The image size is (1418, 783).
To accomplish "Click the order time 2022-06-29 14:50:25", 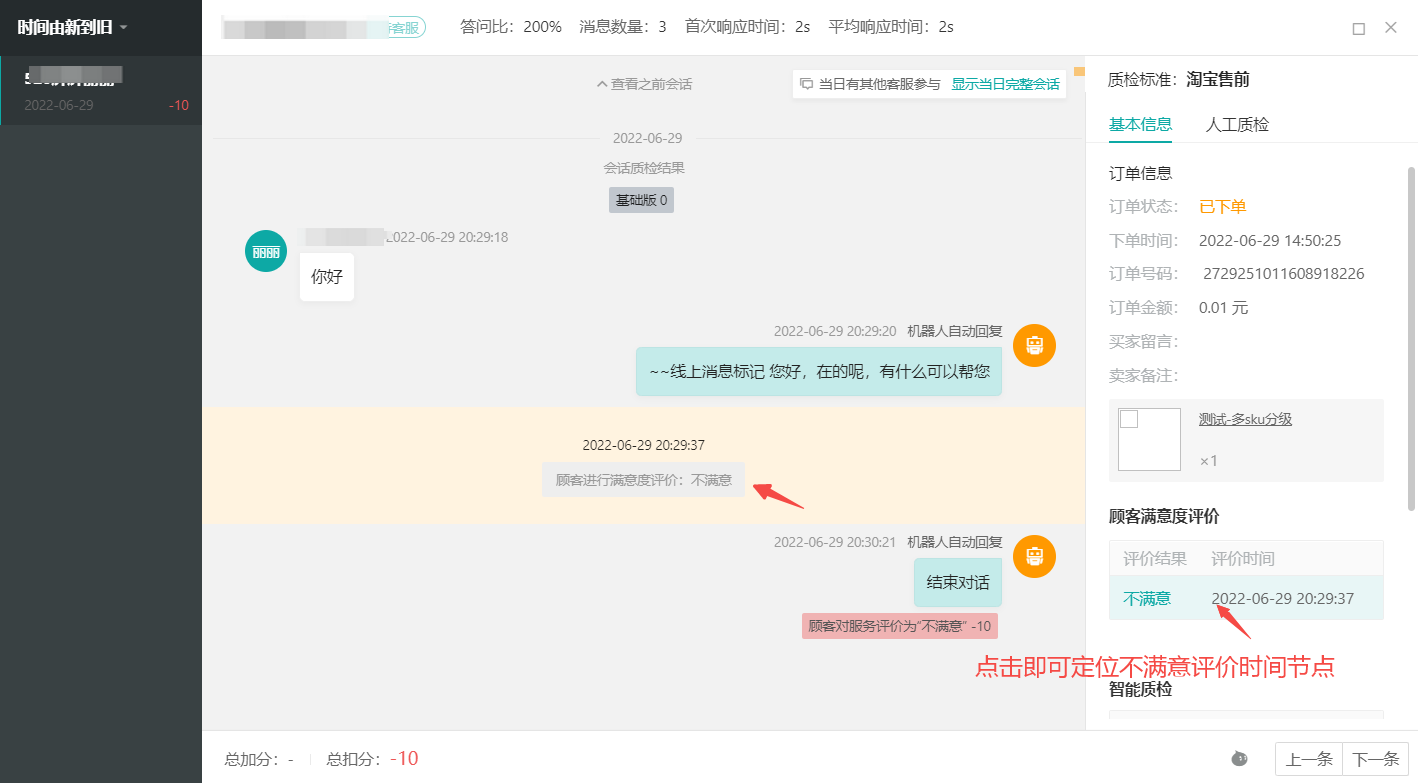I will (1270, 240).
